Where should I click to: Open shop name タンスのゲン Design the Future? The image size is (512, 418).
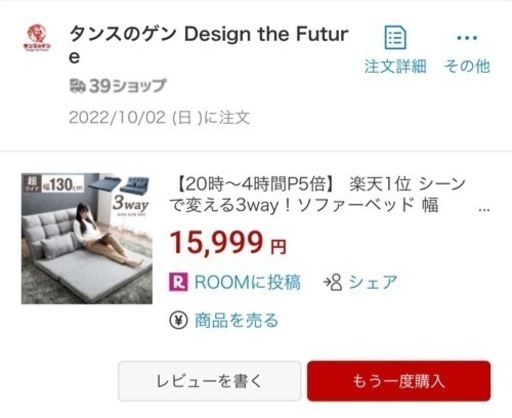209,45
